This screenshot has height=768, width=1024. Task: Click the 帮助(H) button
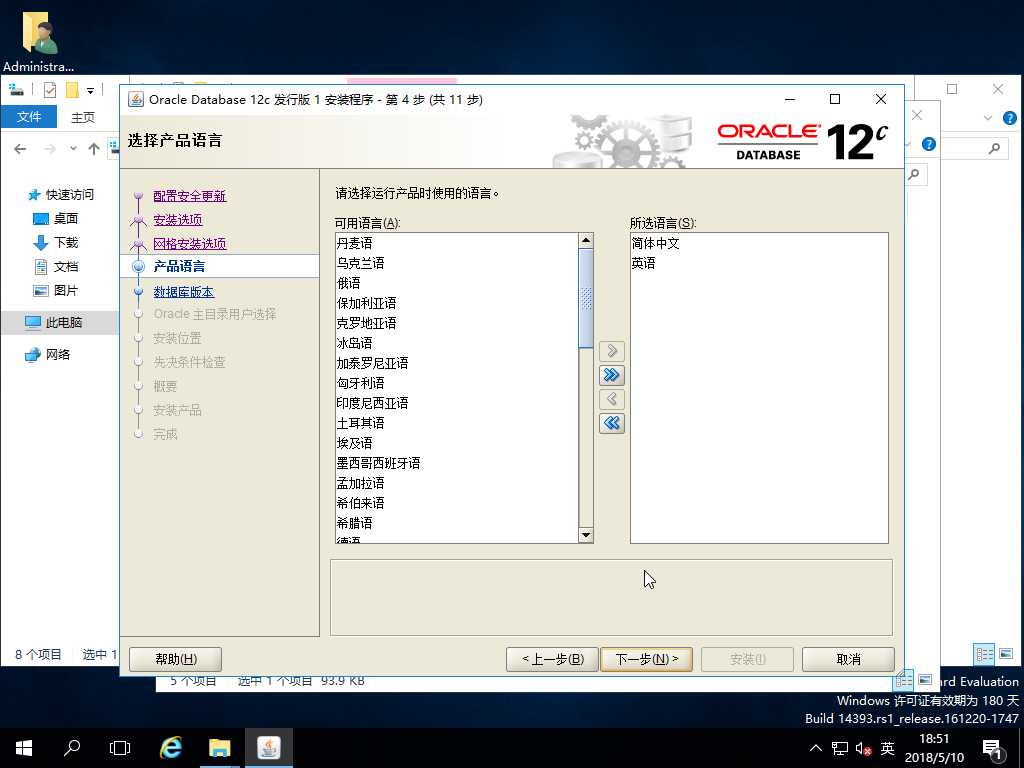coord(176,660)
